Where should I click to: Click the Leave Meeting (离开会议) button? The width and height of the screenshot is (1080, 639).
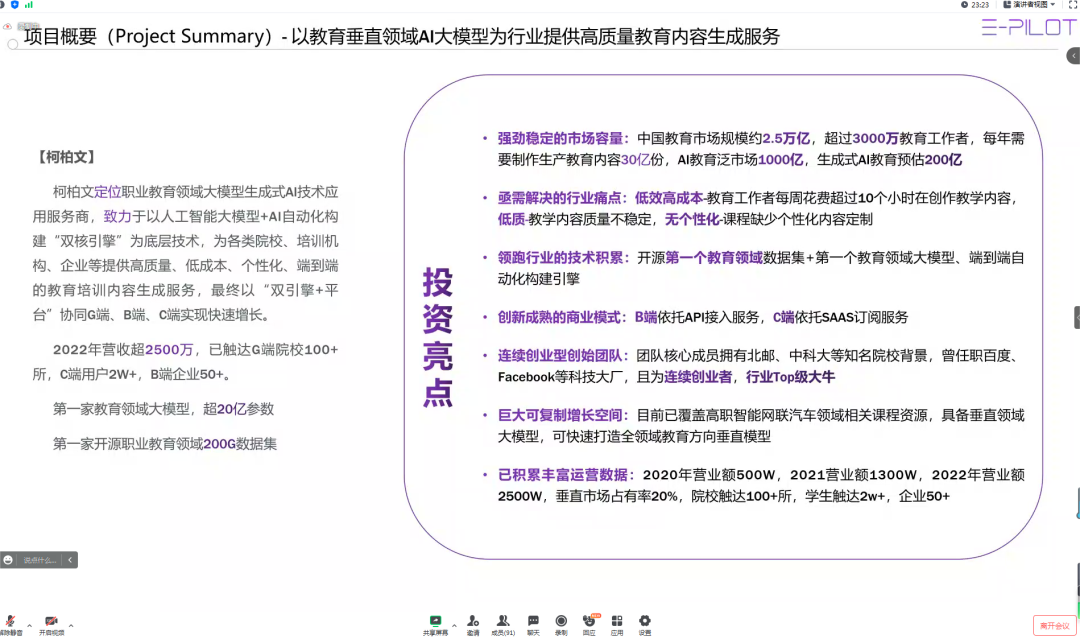coord(1054,624)
